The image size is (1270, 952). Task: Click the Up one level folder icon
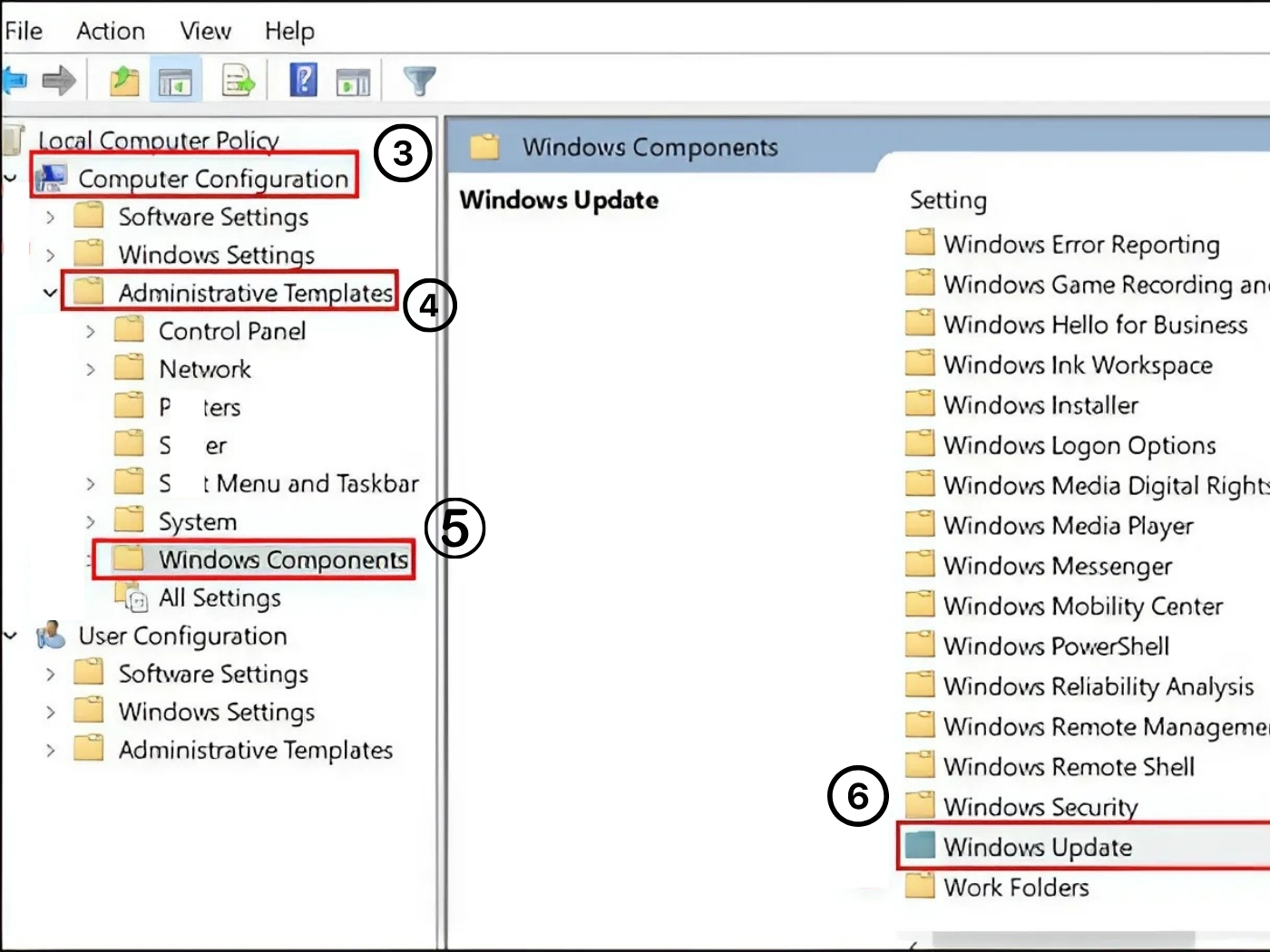(124, 81)
